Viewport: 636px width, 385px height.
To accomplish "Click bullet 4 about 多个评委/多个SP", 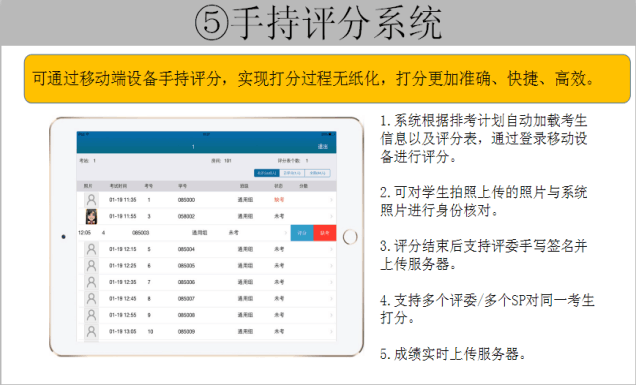I will [487, 309].
